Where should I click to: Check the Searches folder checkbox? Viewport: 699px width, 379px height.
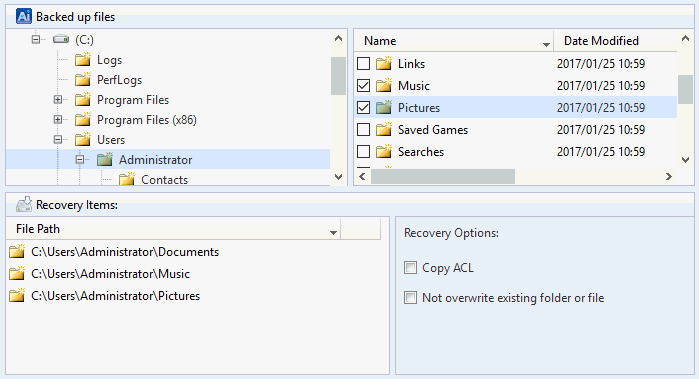364,152
